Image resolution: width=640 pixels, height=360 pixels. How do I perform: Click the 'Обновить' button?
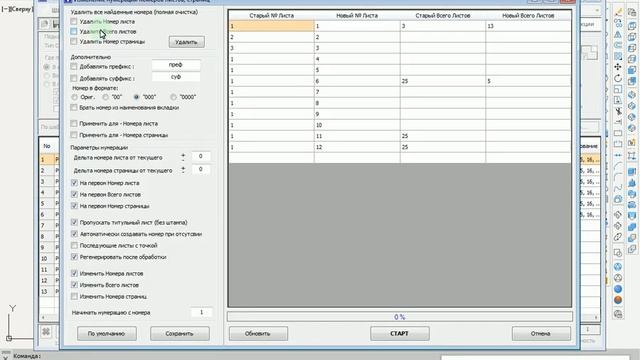[x=258, y=333]
